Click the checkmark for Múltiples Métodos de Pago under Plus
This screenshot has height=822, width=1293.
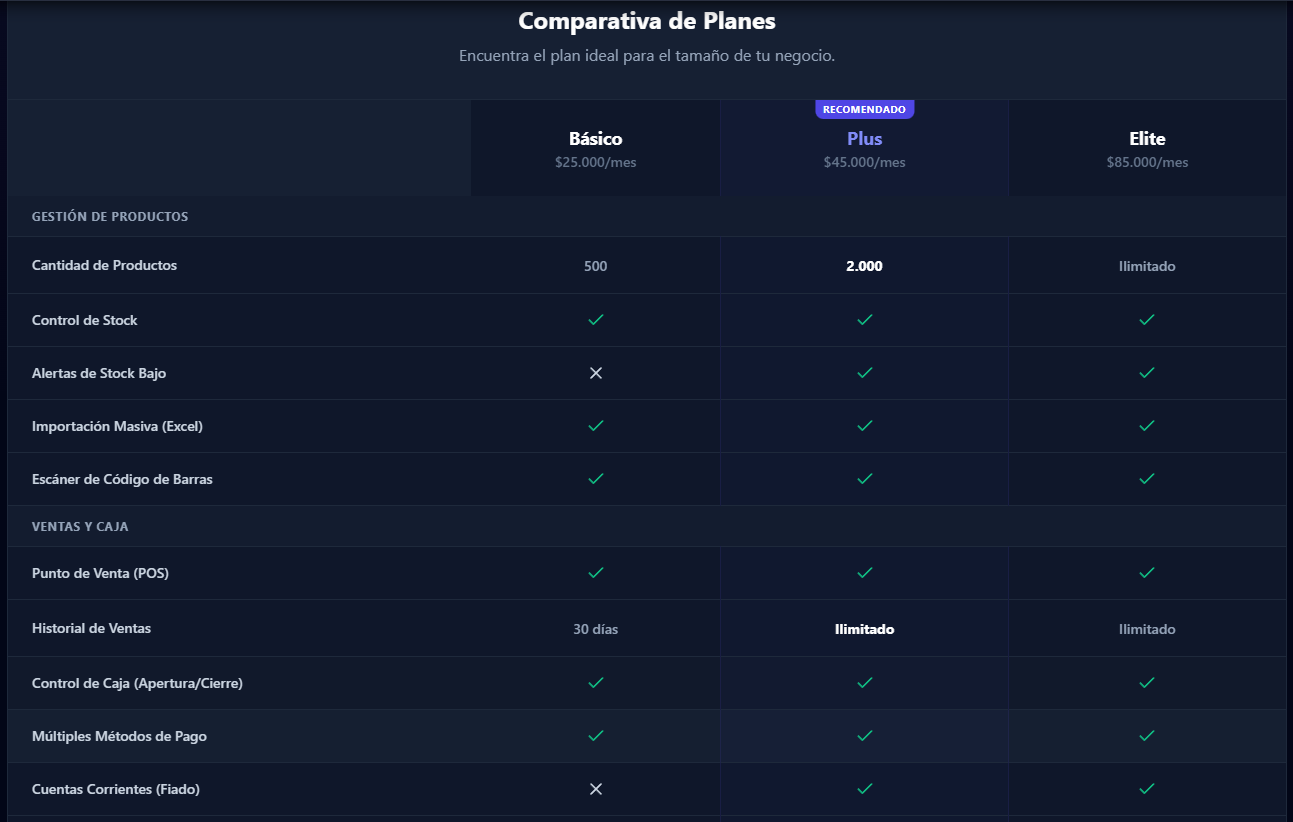864,735
